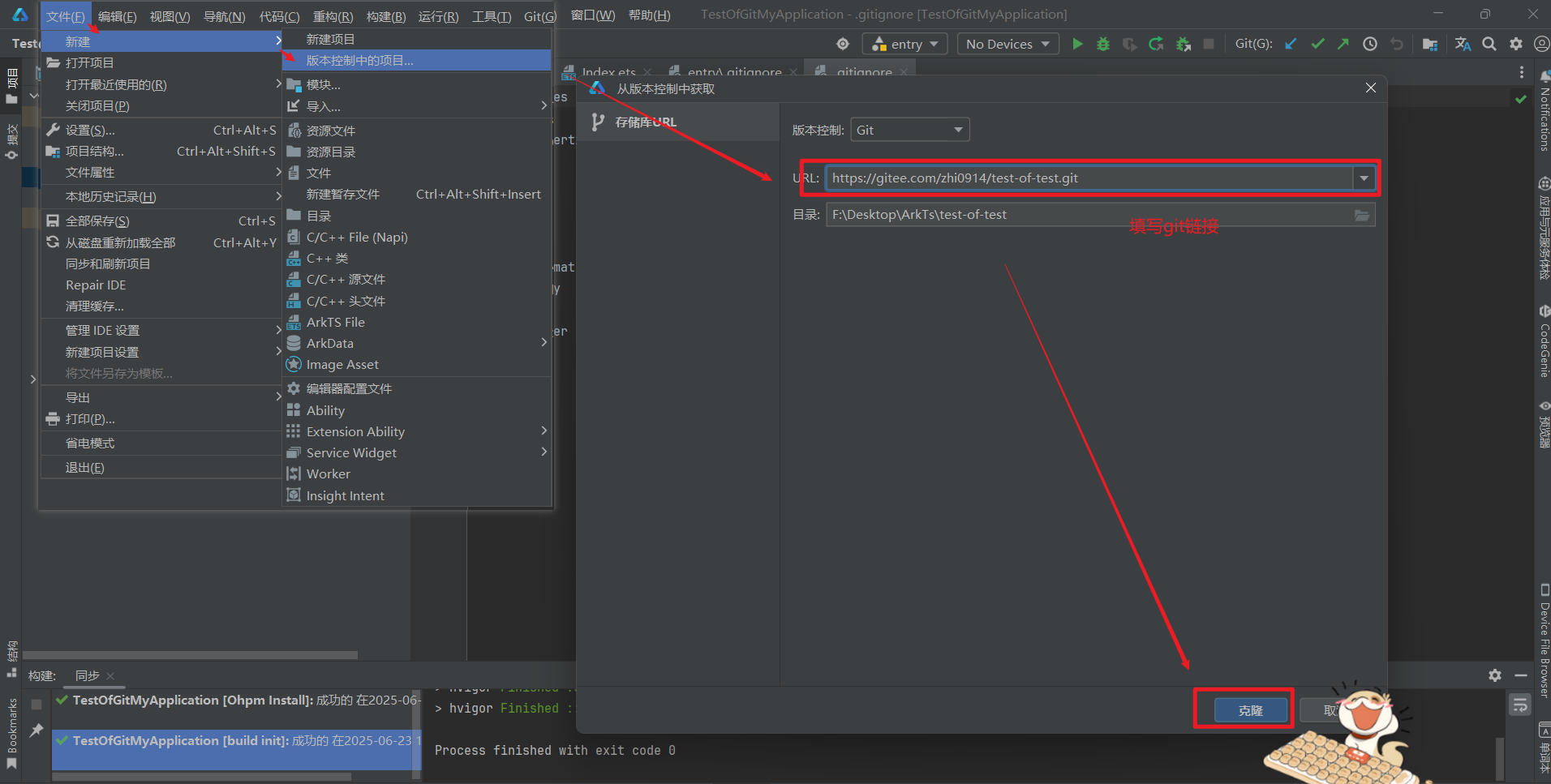Image resolution: width=1551 pixels, height=784 pixels.
Task: Select 存储库URL in dialog sidebar
Action: pyautogui.click(x=678, y=122)
